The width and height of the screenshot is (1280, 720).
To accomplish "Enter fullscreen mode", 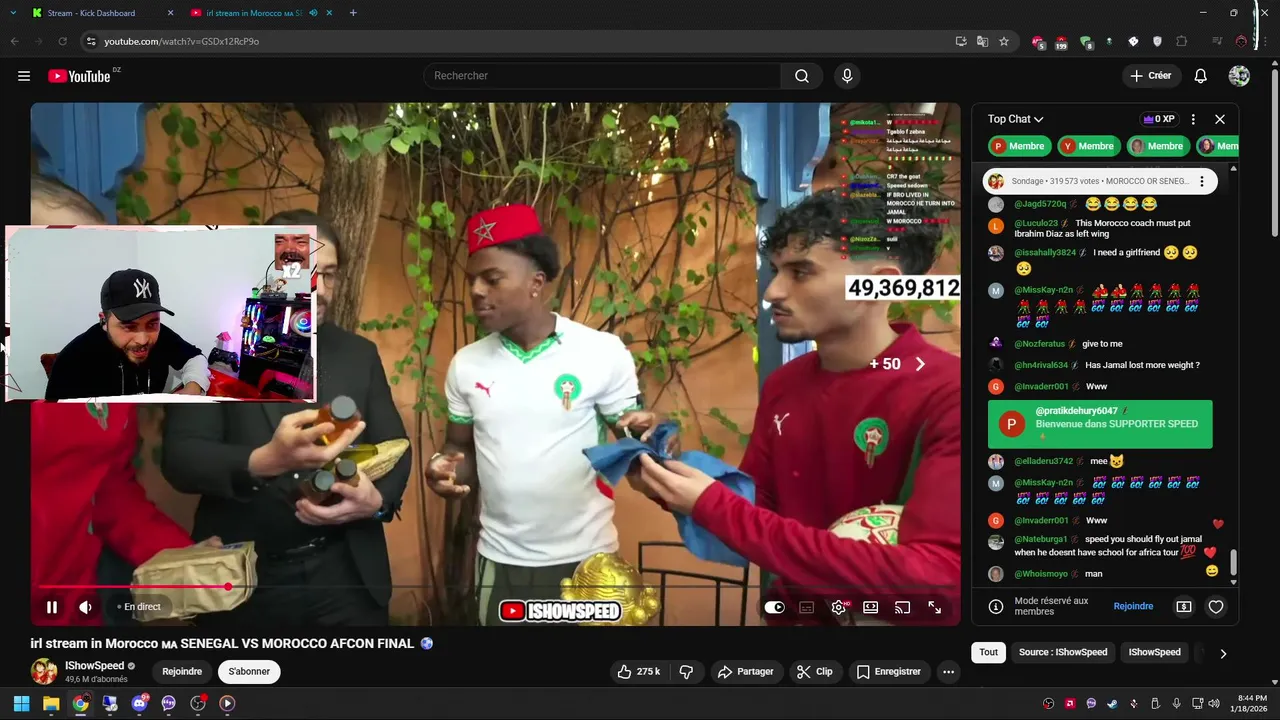I will pyautogui.click(x=935, y=607).
